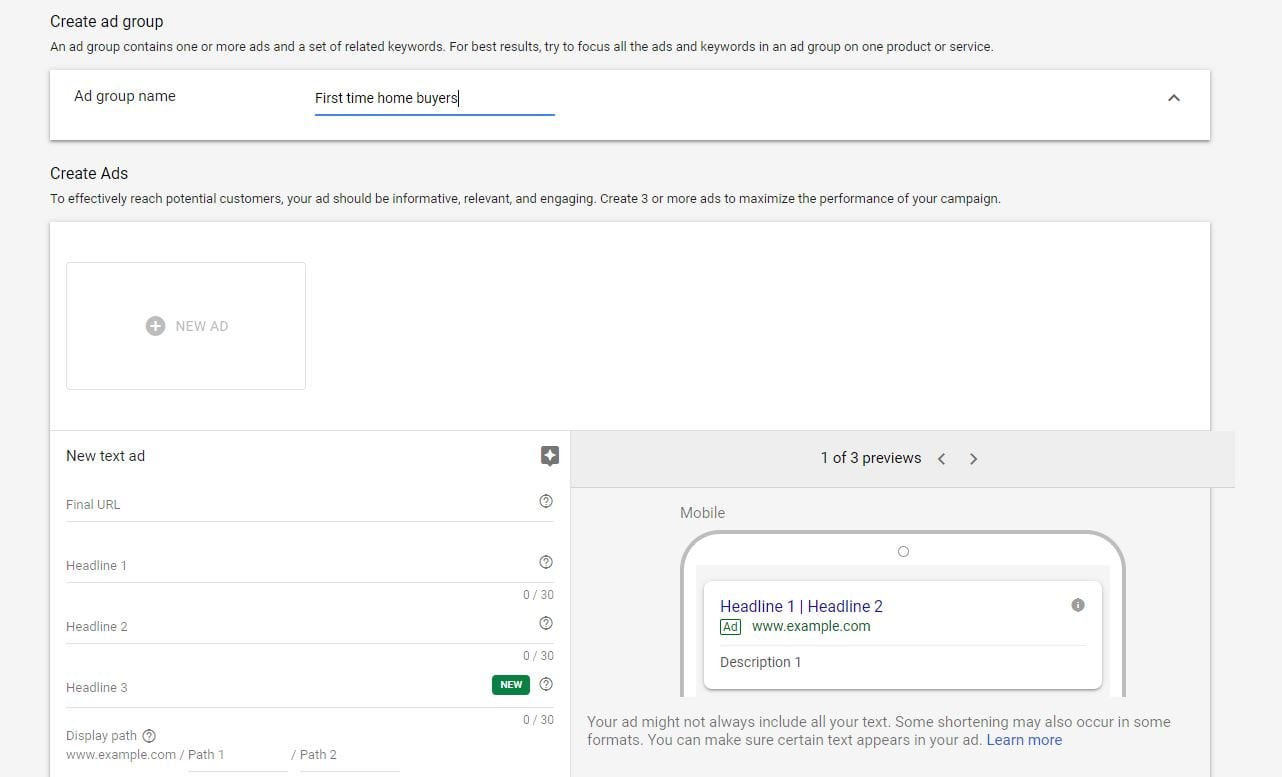Click the preview headline 'Headline 1 | Headline 2'
Screen dimensions: 1282x777
coord(801,606)
